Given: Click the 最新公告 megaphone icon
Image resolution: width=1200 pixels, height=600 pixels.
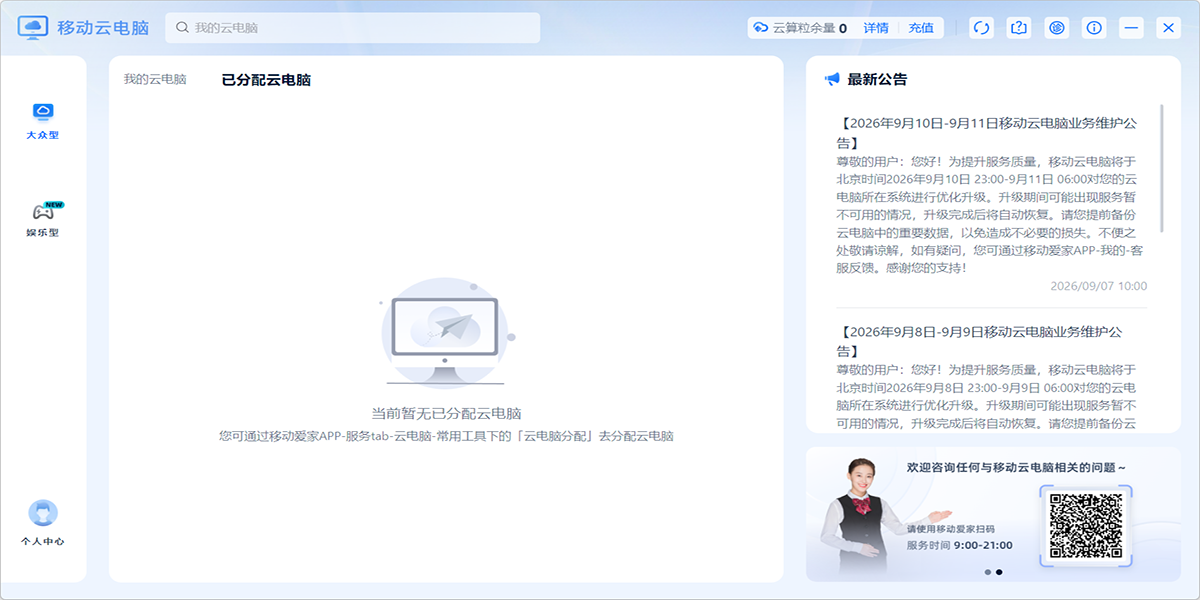Looking at the screenshot, I should tap(832, 79).
